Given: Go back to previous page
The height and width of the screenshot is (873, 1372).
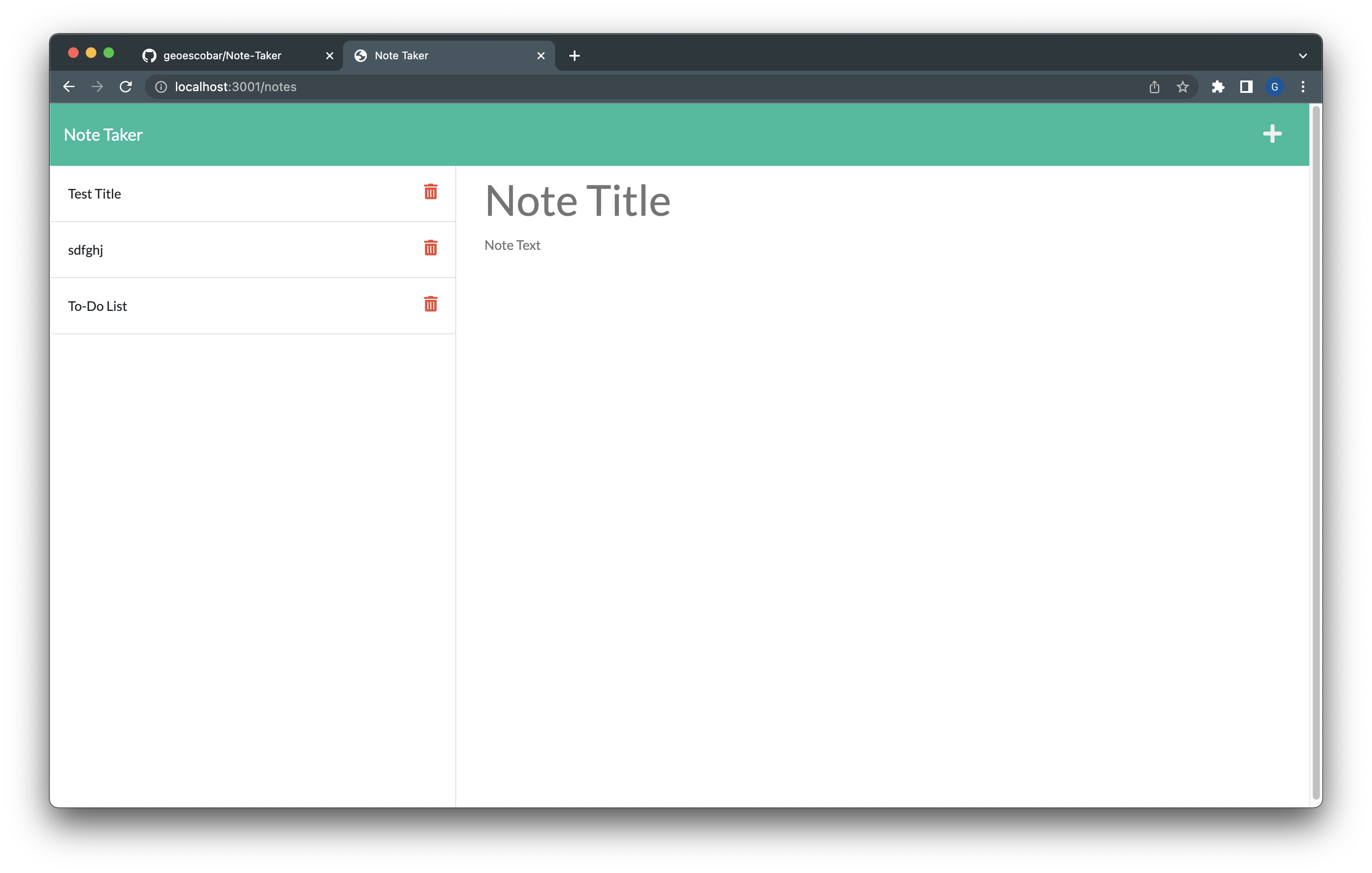Looking at the screenshot, I should point(69,87).
